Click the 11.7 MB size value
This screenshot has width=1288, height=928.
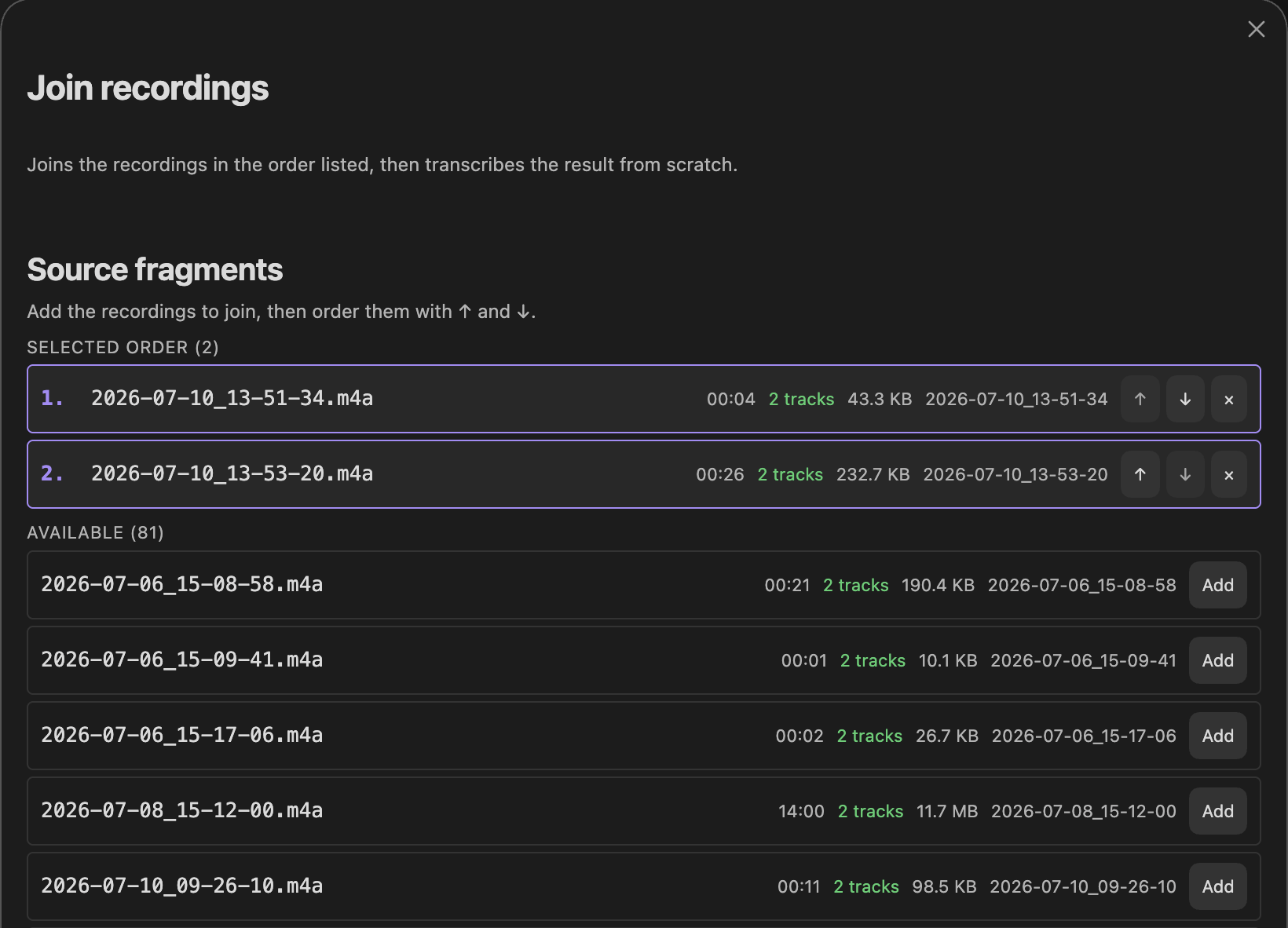[x=947, y=811]
